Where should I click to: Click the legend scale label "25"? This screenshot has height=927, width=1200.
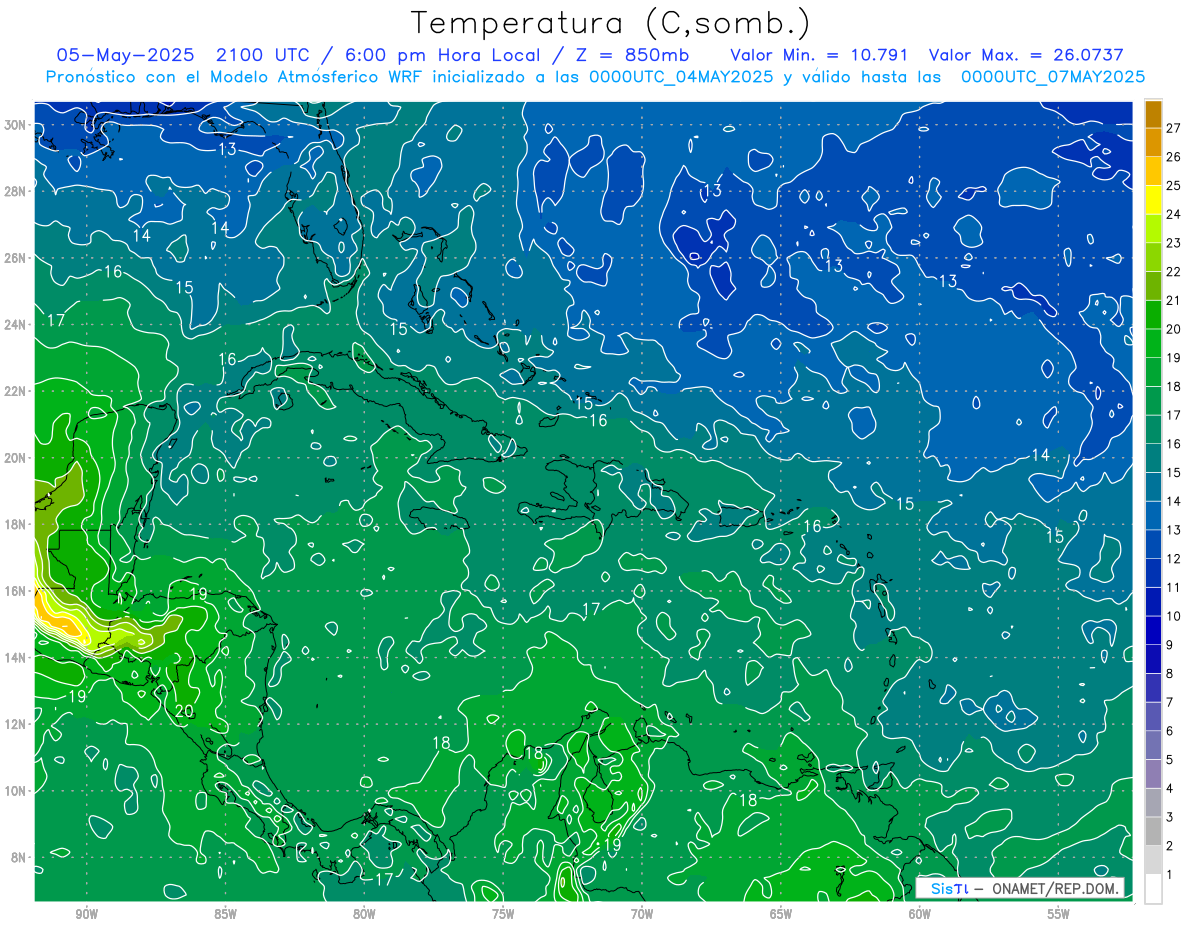coord(1174,186)
